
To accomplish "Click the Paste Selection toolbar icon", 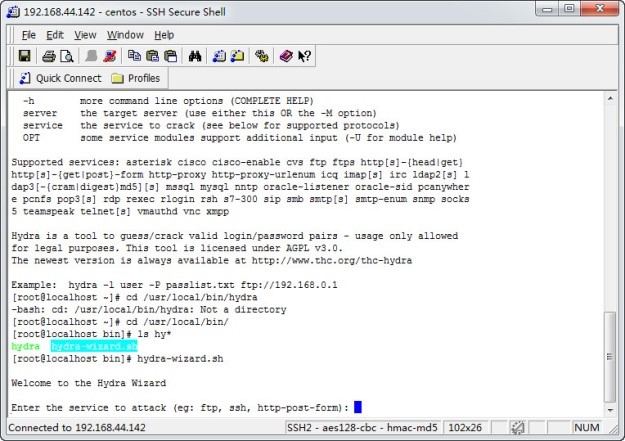I will tap(171, 56).
